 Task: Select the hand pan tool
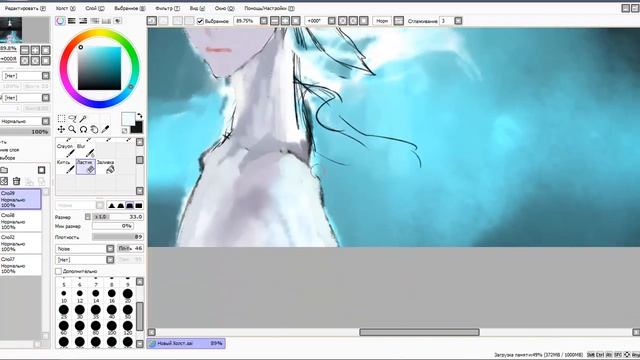pyautogui.click(x=94, y=129)
